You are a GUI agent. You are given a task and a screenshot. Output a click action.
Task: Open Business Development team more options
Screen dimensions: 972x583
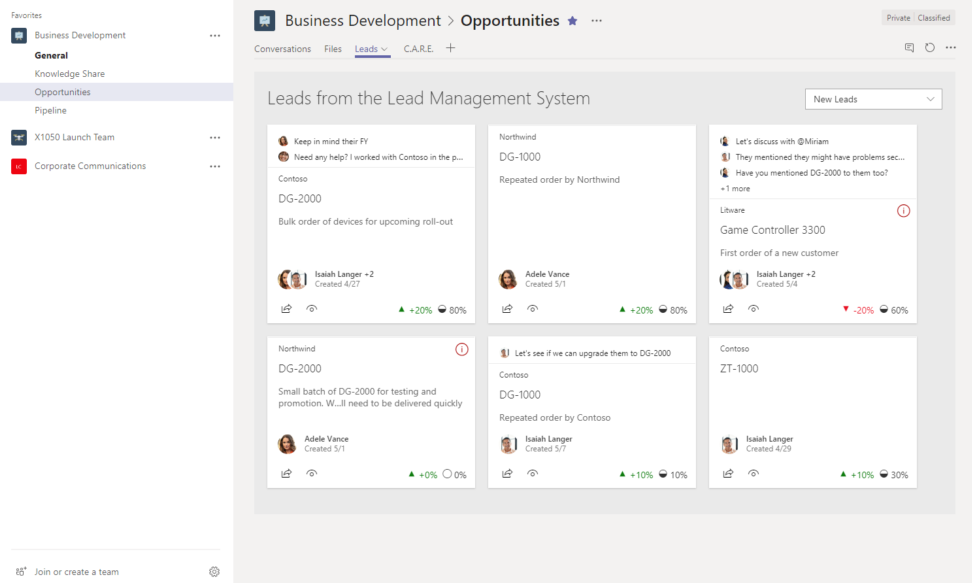point(214,36)
